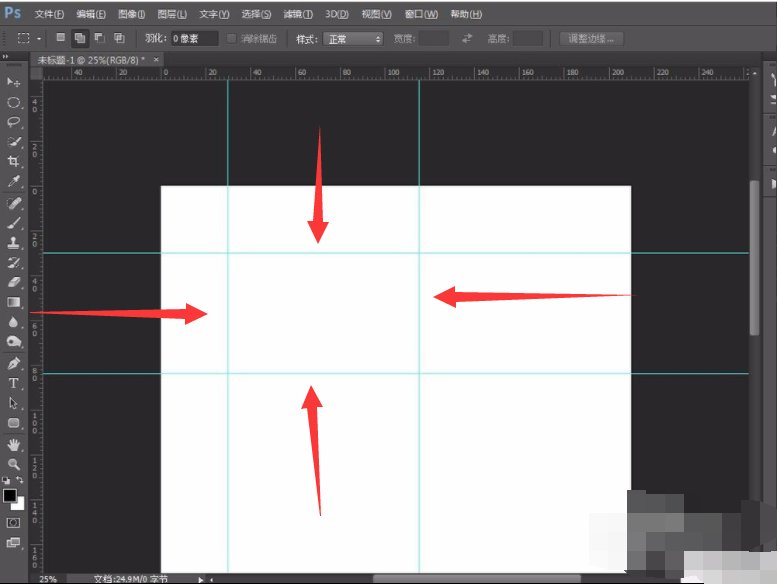Select the Zoom magnifier tool
Image resolution: width=777 pixels, height=584 pixels.
pyautogui.click(x=14, y=464)
